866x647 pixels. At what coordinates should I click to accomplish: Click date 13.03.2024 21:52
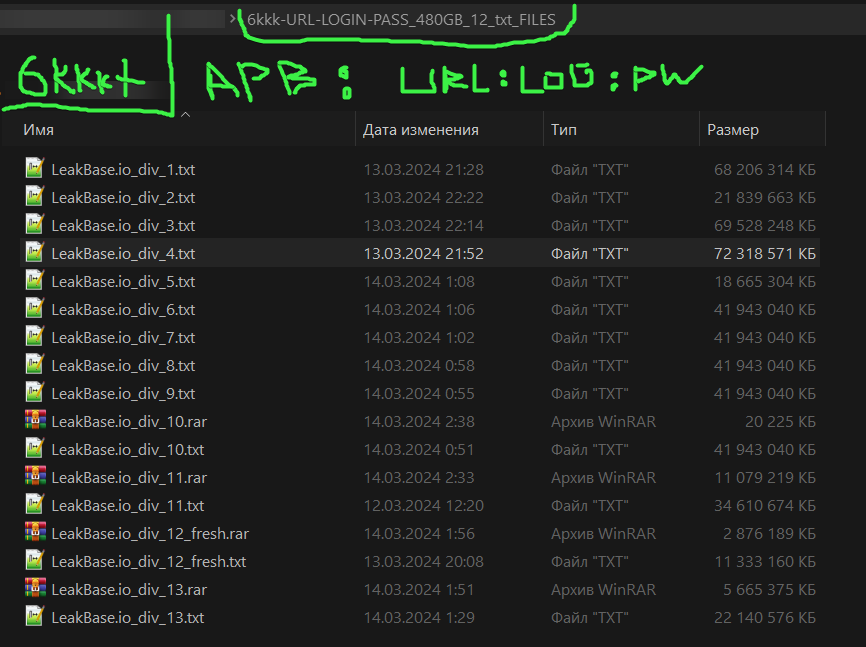click(424, 254)
